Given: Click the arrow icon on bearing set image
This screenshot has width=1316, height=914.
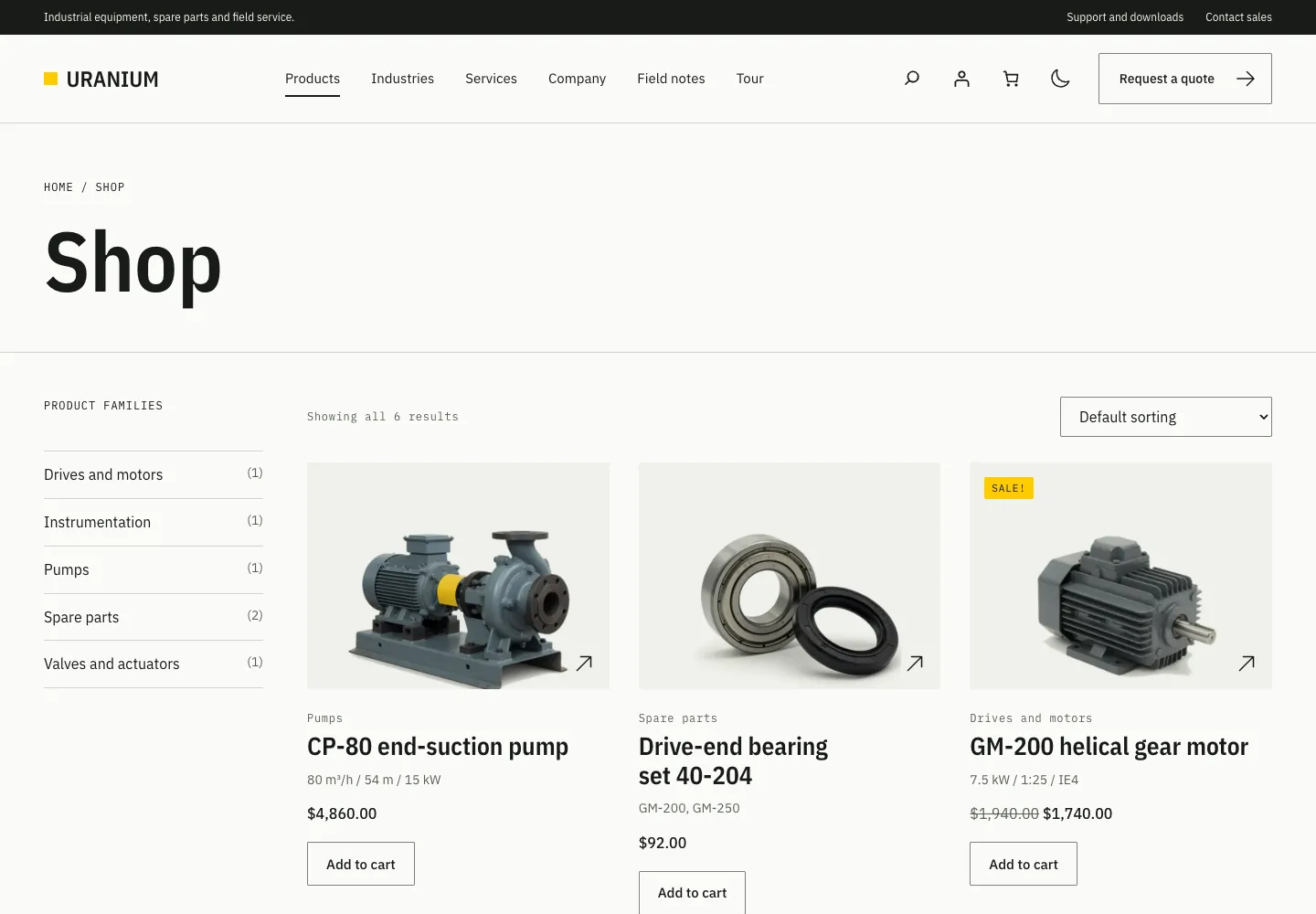Looking at the screenshot, I should click(915, 663).
